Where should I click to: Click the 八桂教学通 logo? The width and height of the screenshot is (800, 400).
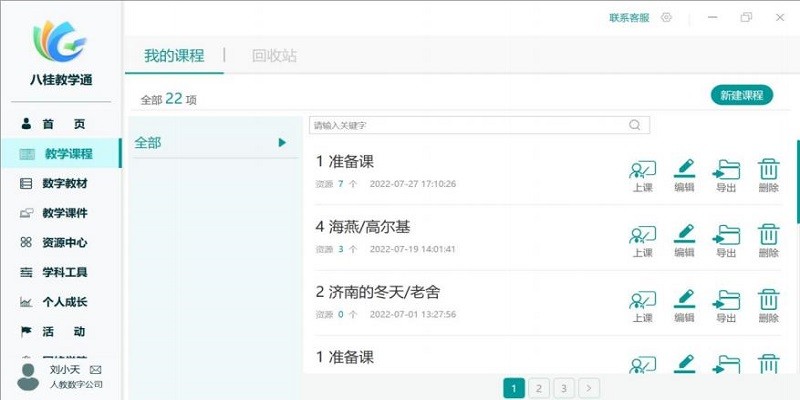coord(60,41)
